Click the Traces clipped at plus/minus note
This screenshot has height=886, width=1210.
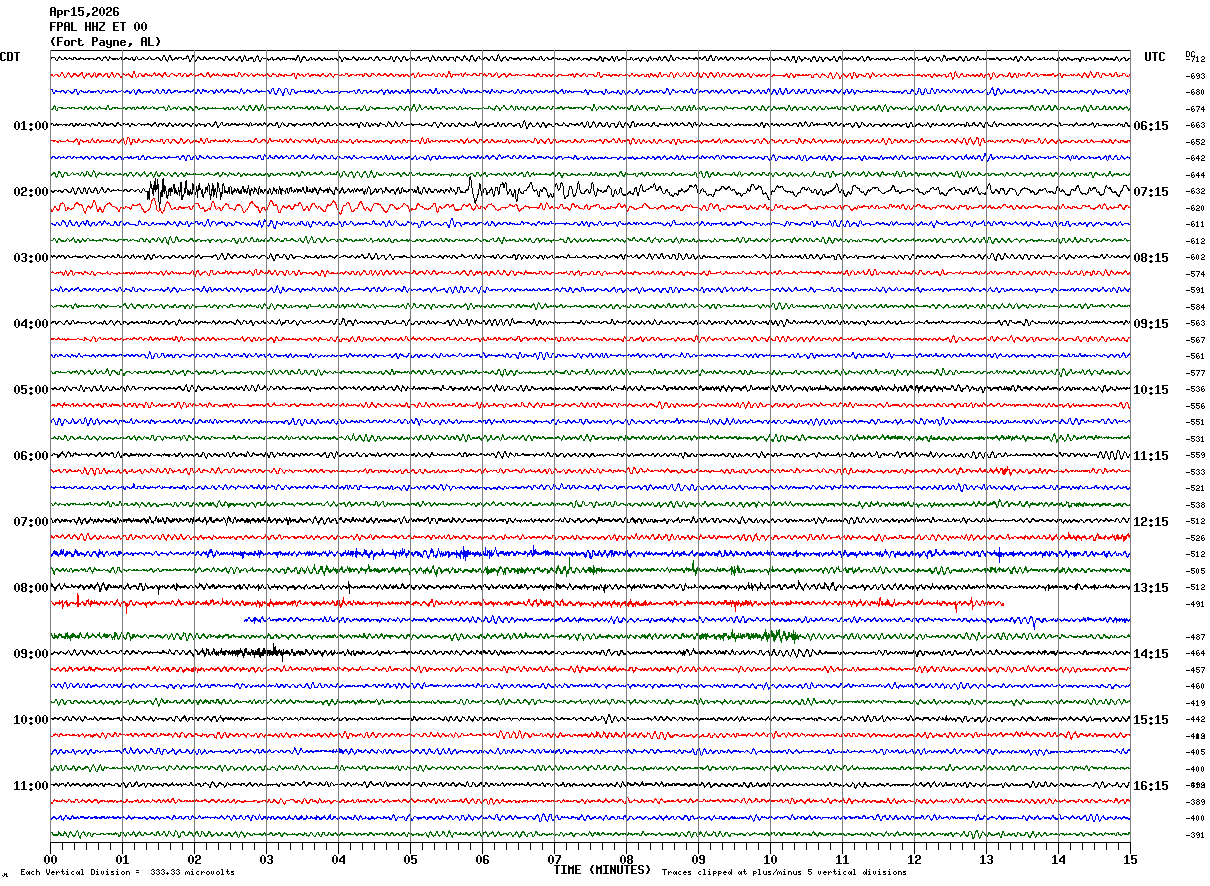point(784,873)
